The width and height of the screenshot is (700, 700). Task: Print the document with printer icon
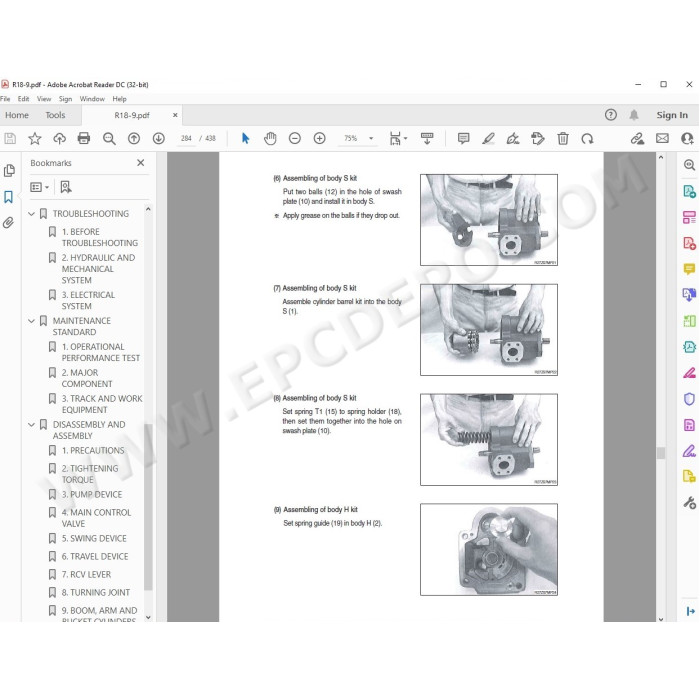pyautogui.click(x=84, y=138)
